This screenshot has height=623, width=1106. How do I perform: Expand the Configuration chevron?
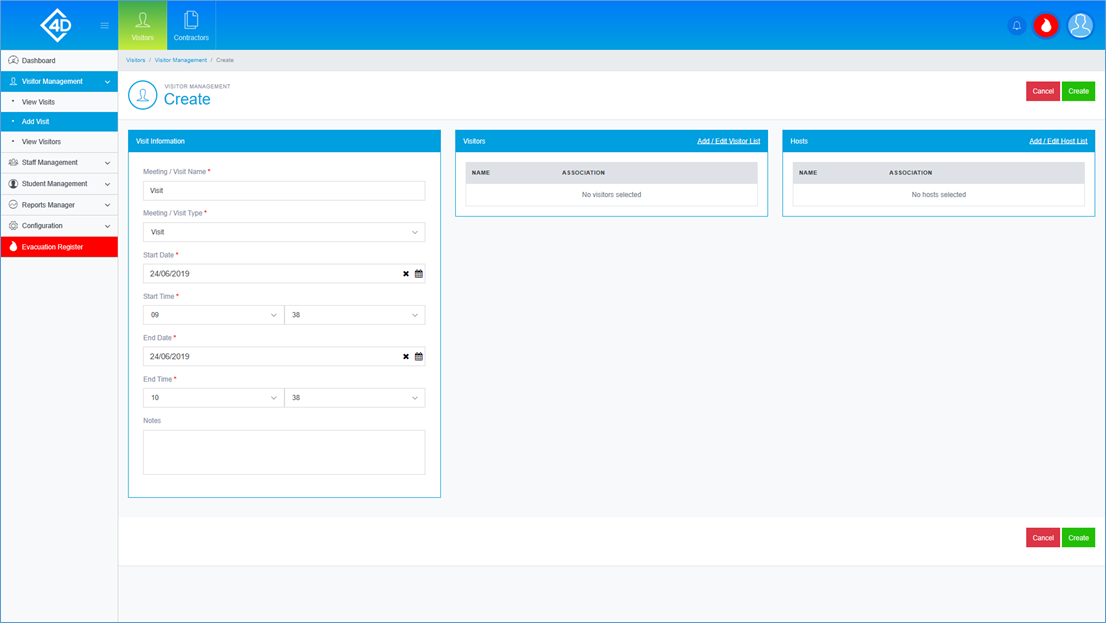[107, 226]
